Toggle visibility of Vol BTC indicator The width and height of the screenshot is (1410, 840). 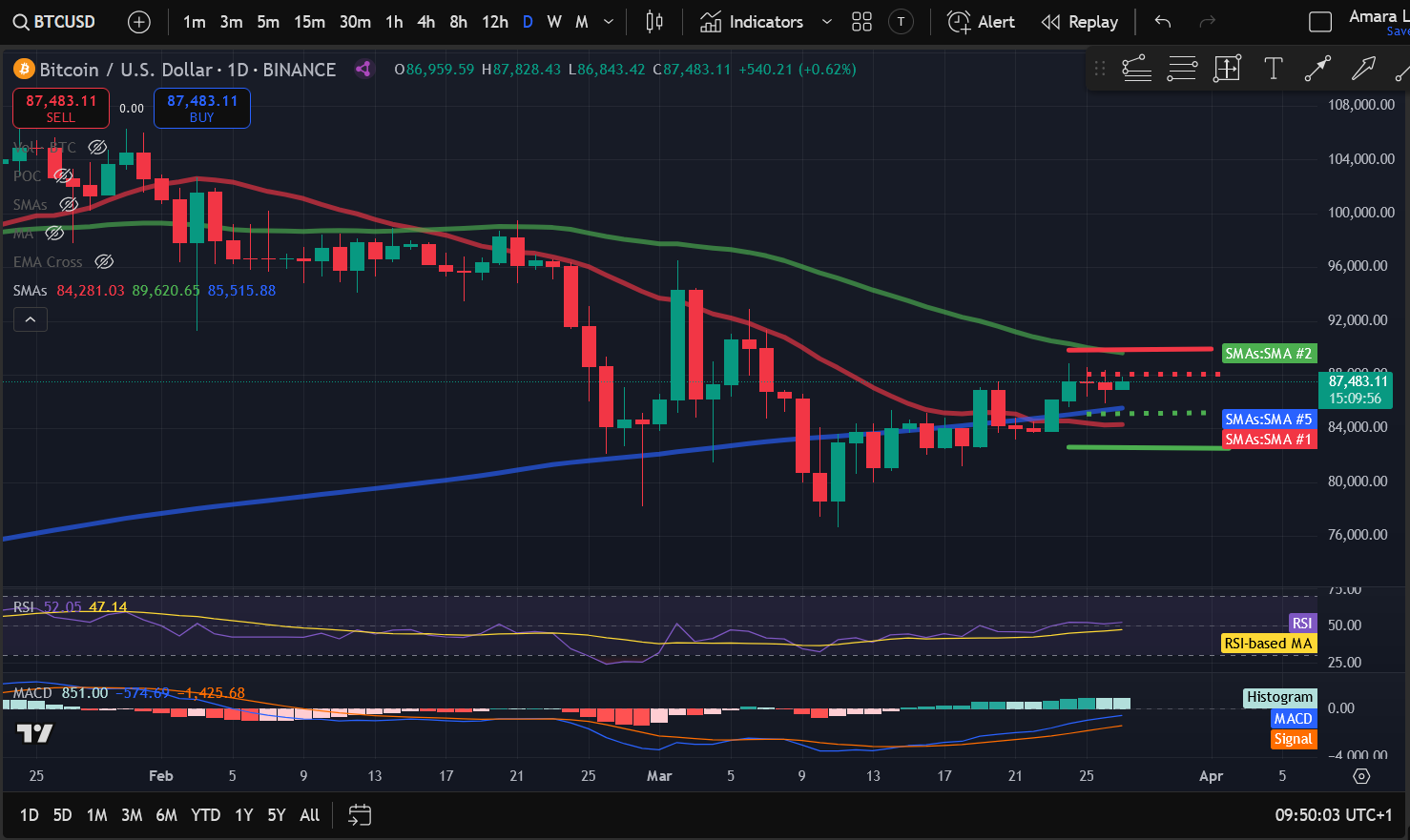[97, 147]
